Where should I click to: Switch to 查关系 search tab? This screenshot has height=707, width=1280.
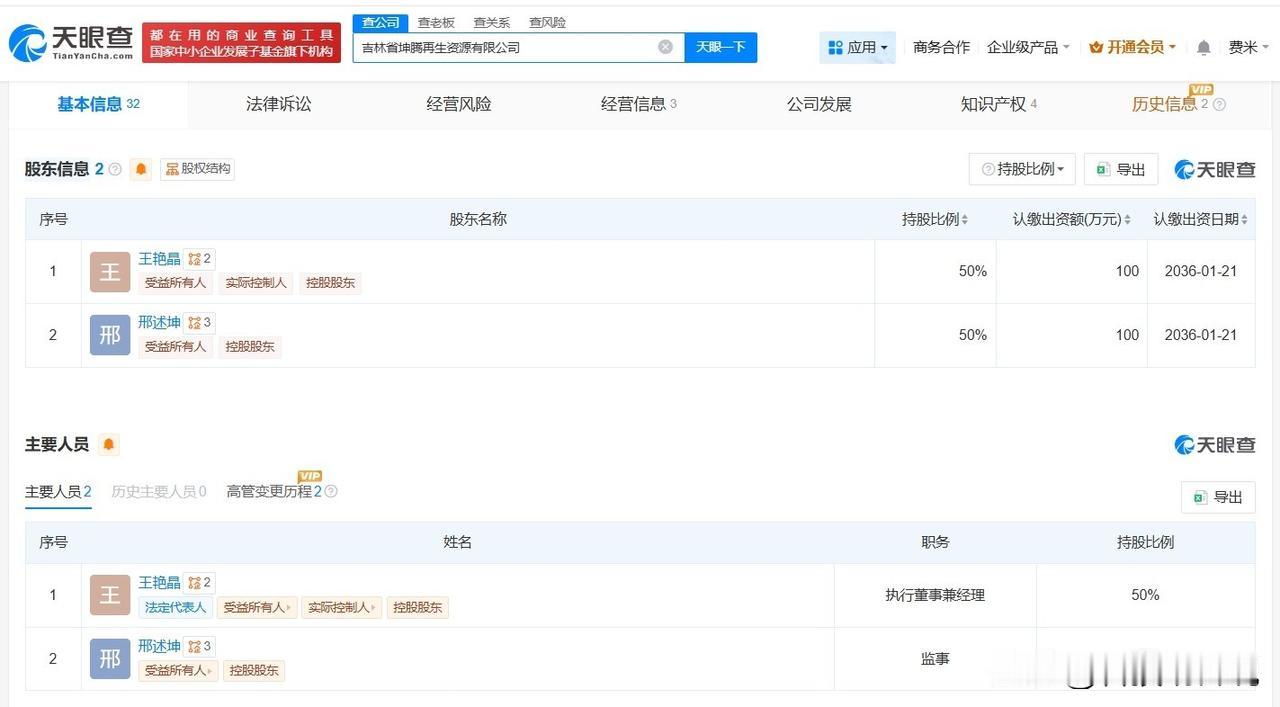click(491, 22)
